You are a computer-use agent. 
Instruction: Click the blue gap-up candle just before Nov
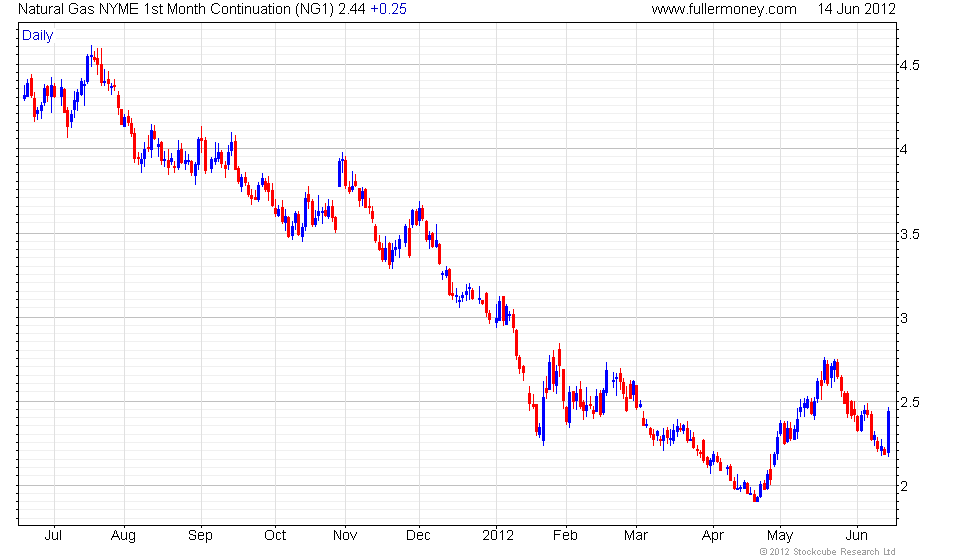(339, 172)
